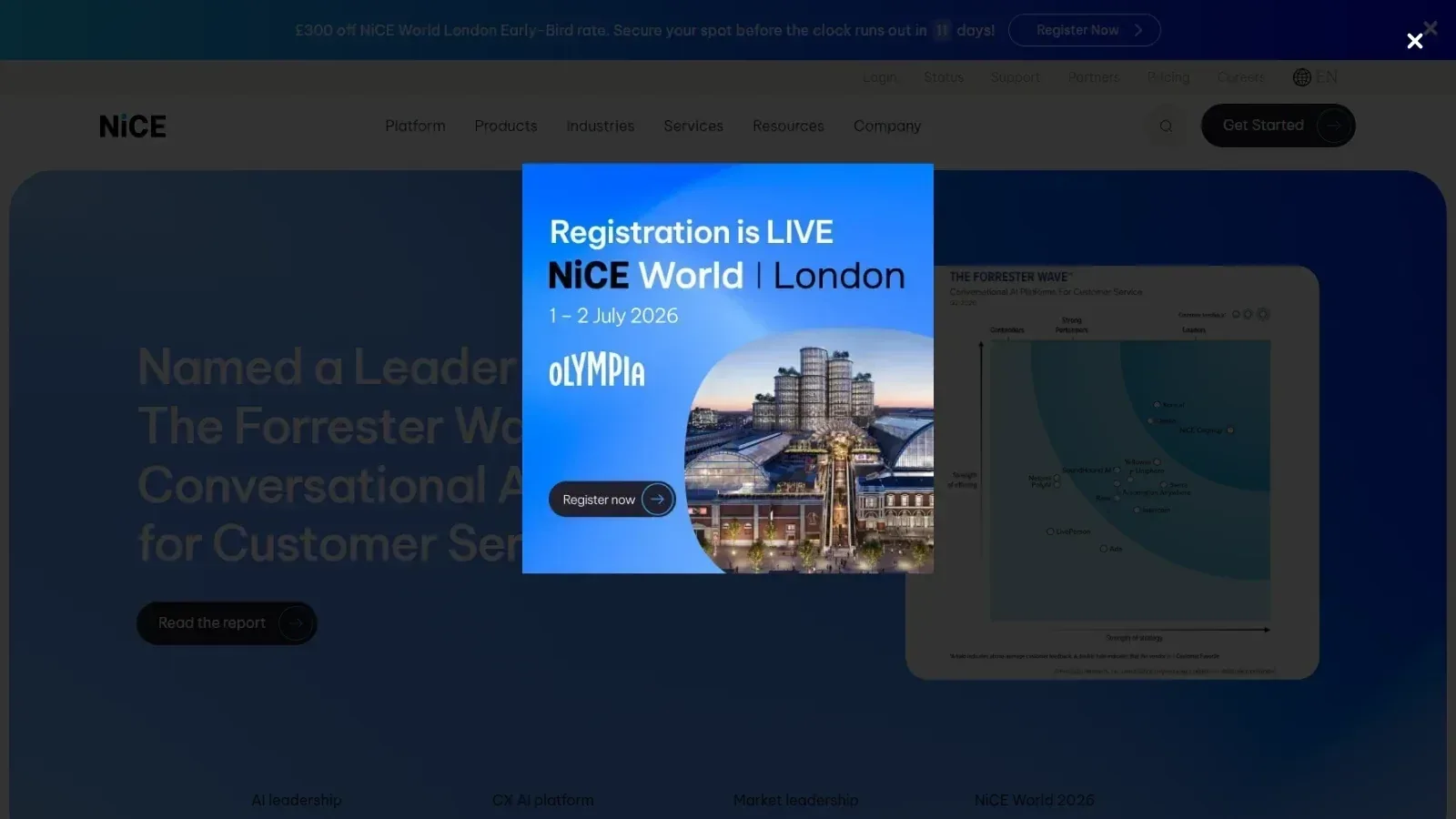Open the NiCE World London Olympia banner image
Image resolution: width=1456 pixels, height=819 pixels.
point(728,369)
